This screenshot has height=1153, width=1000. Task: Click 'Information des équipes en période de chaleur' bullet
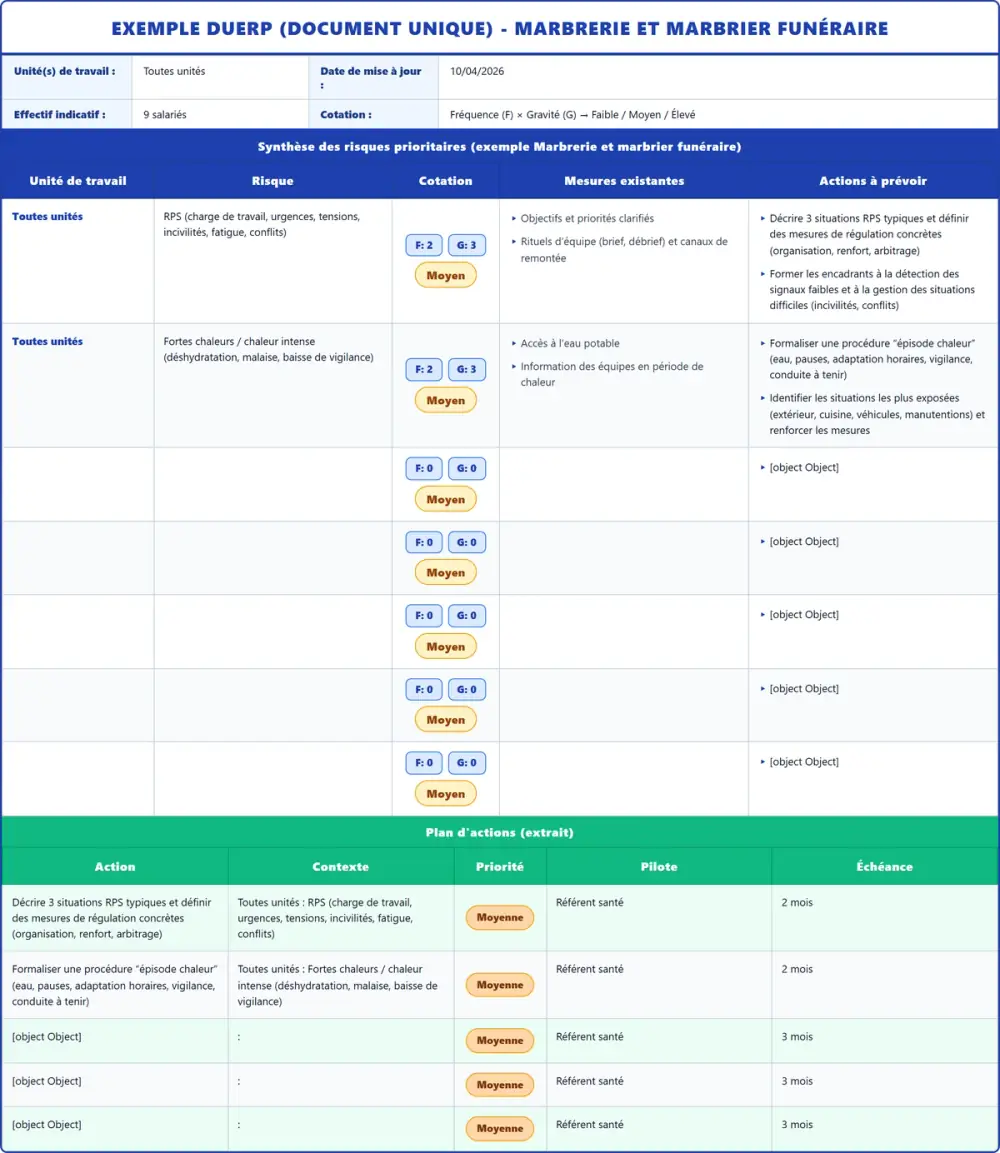(612, 374)
